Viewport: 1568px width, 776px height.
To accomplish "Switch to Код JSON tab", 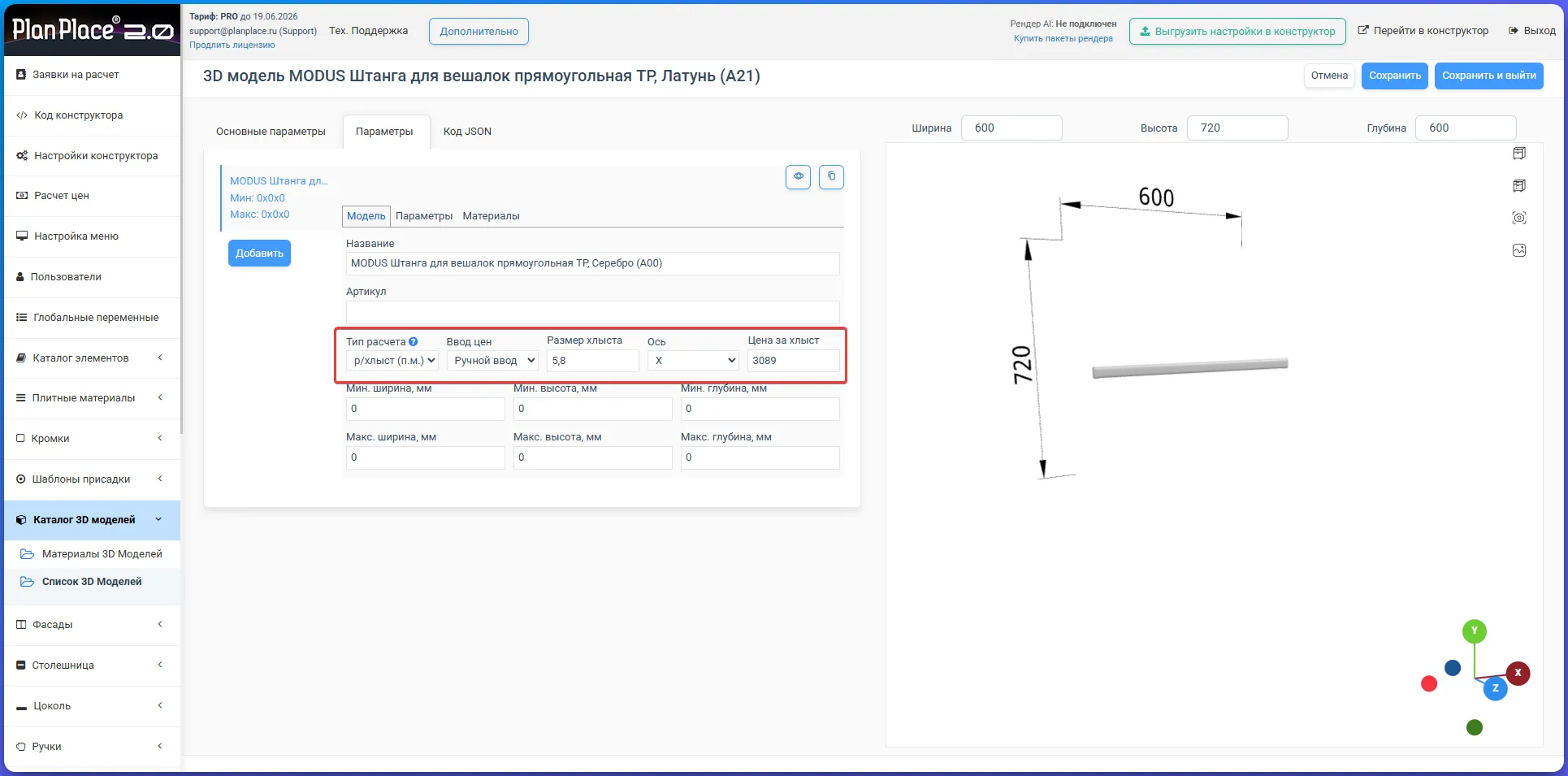I will [467, 132].
